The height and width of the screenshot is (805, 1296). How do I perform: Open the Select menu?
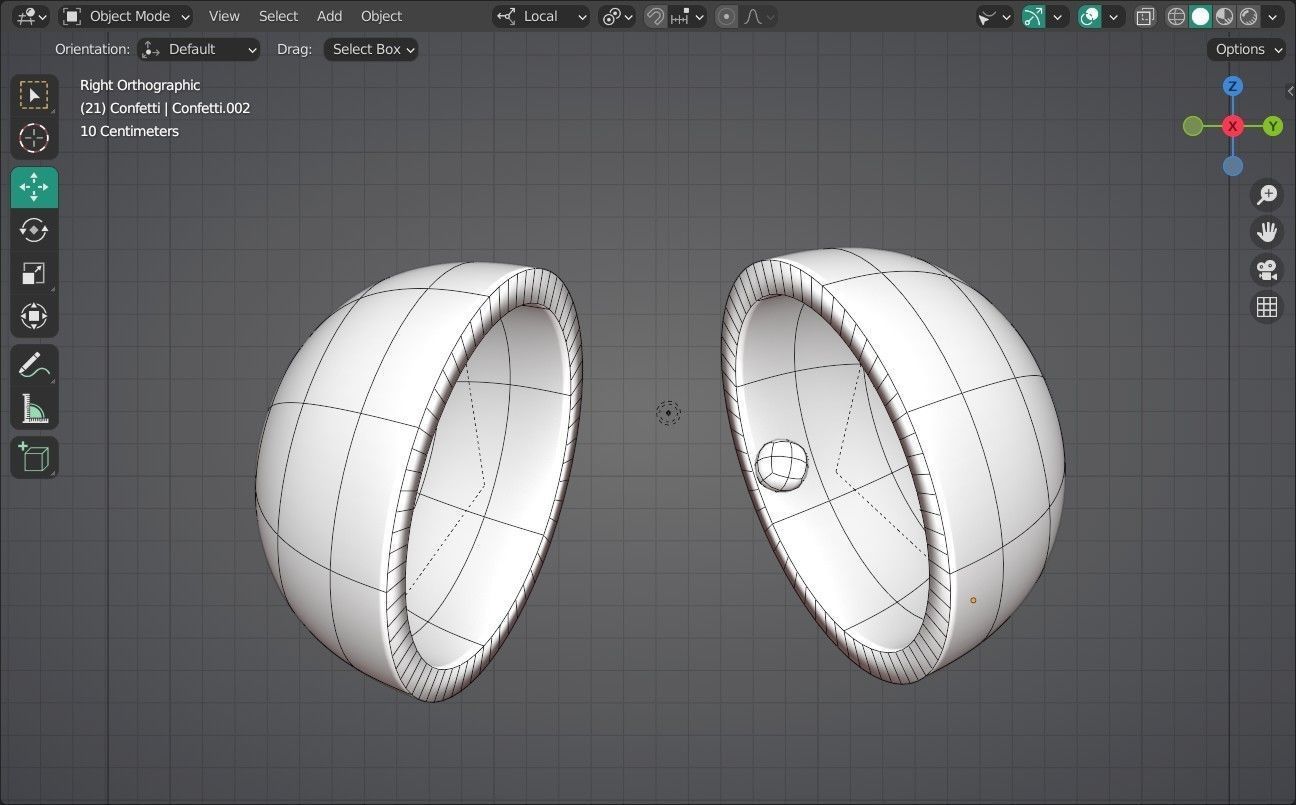(278, 16)
